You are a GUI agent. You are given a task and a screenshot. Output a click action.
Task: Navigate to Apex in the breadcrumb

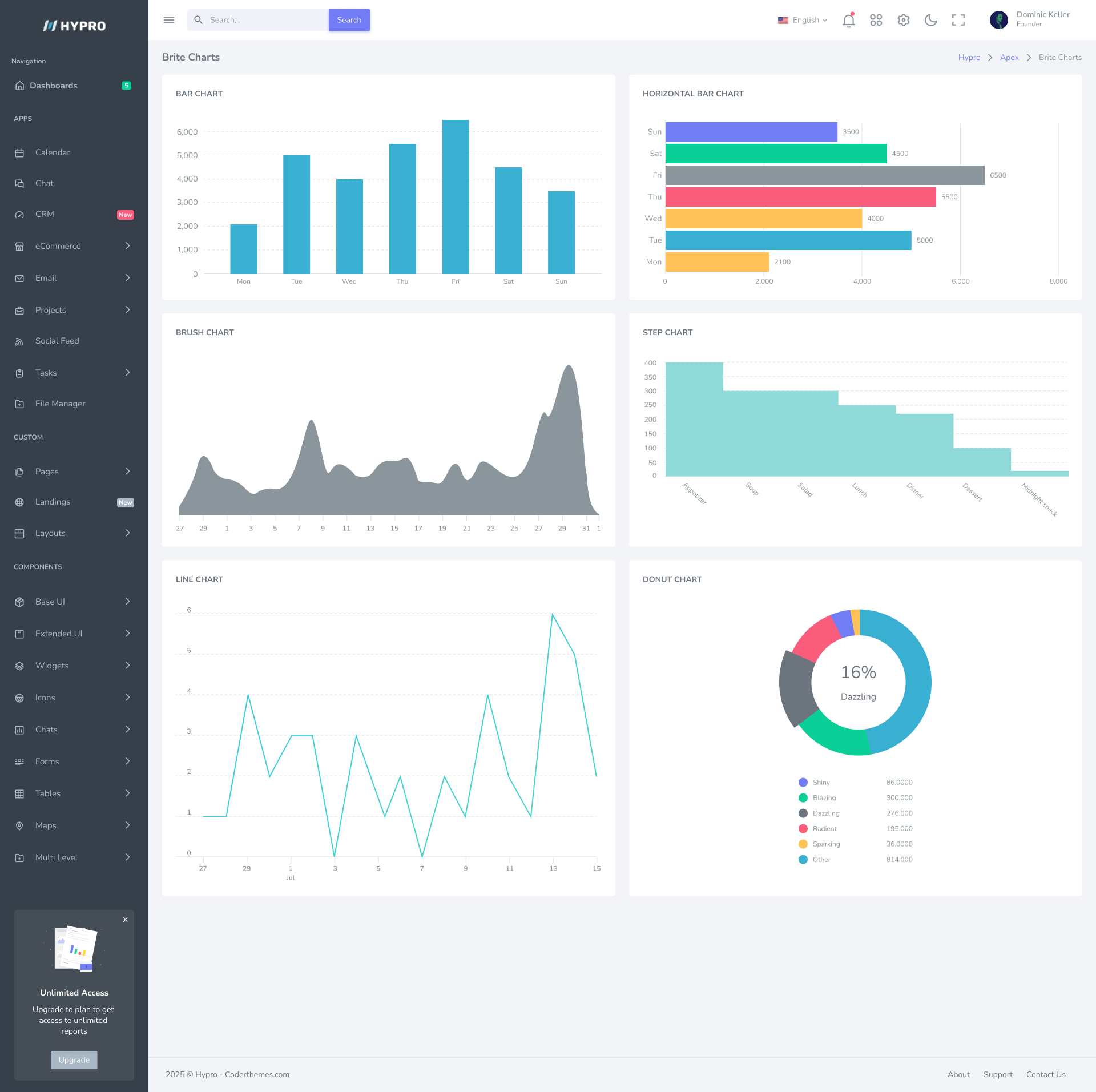point(1009,57)
